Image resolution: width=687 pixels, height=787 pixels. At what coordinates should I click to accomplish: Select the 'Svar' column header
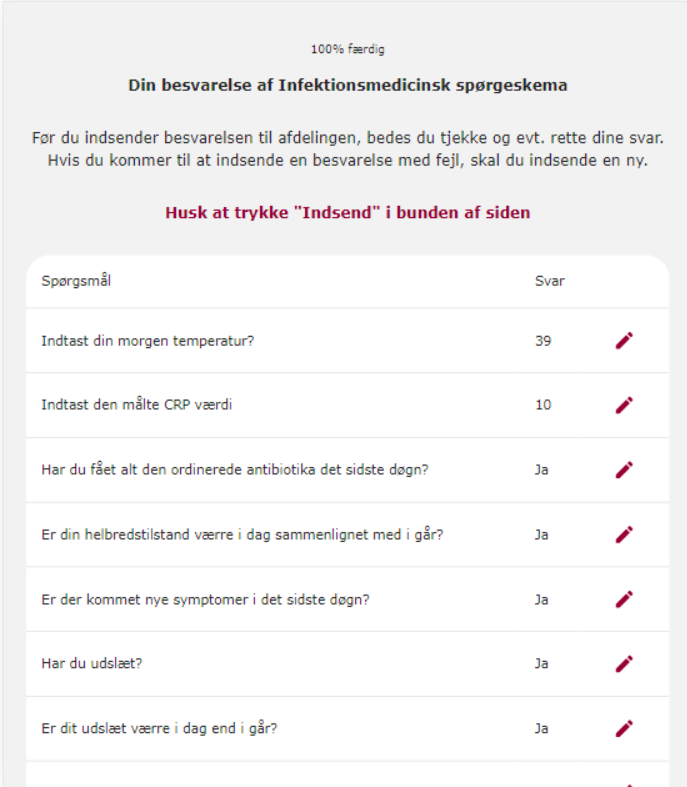(x=549, y=281)
